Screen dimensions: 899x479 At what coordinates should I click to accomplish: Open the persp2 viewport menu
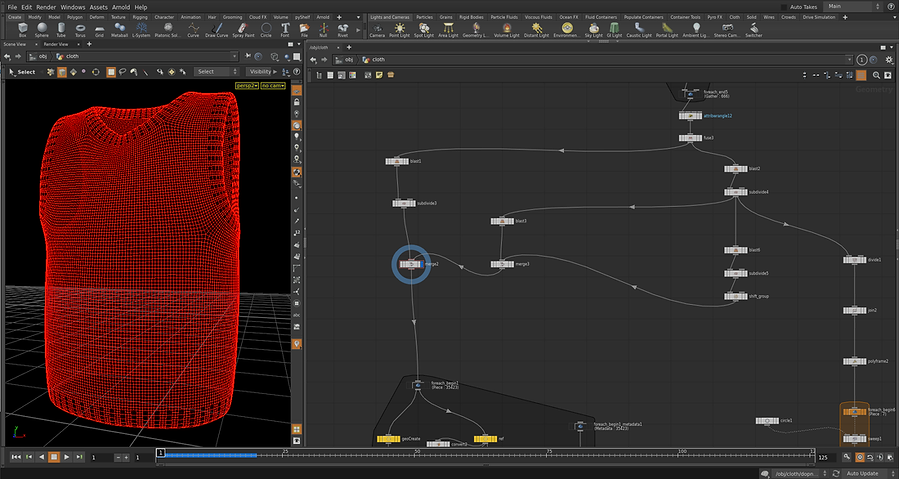pos(247,85)
